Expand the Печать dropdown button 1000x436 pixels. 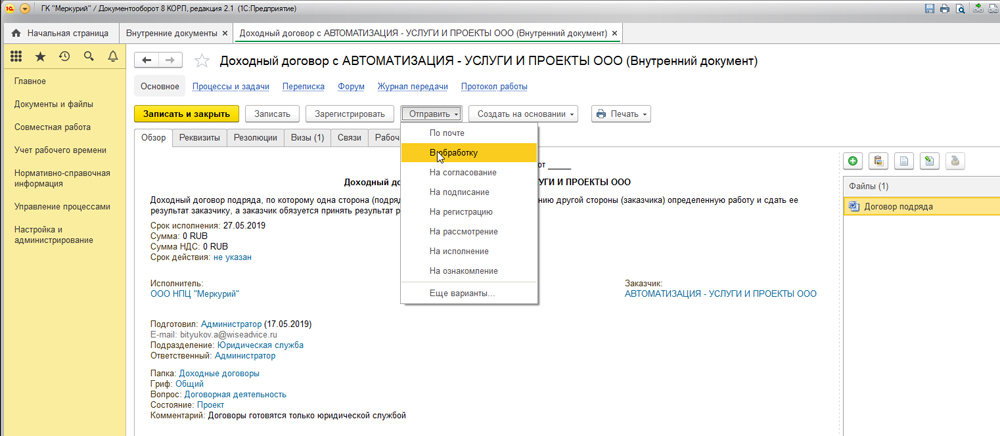[x=622, y=114]
